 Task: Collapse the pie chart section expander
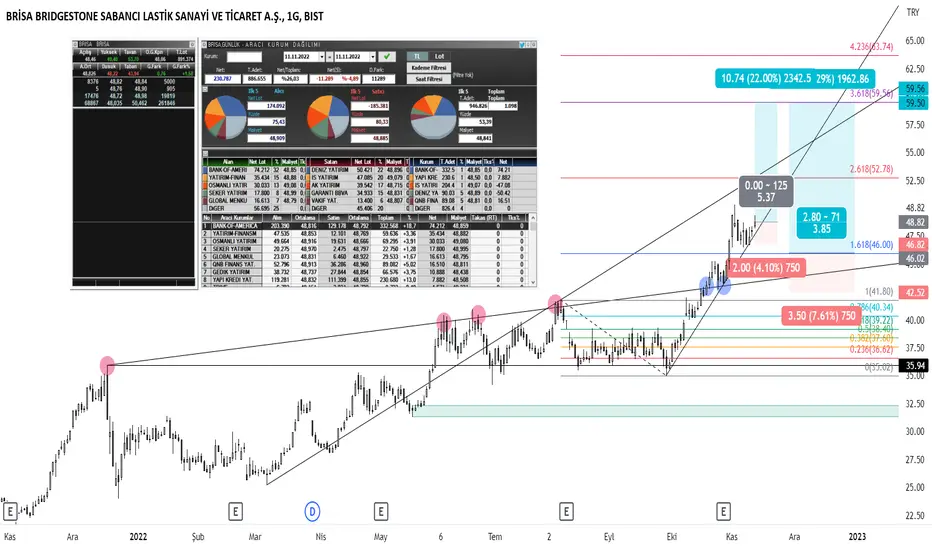coord(205,90)
